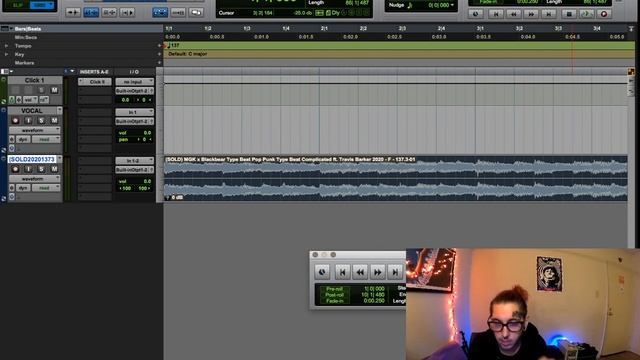Click the Record button in the top transport
This screenshot has height=360, width=640.
tap(604, 14)
